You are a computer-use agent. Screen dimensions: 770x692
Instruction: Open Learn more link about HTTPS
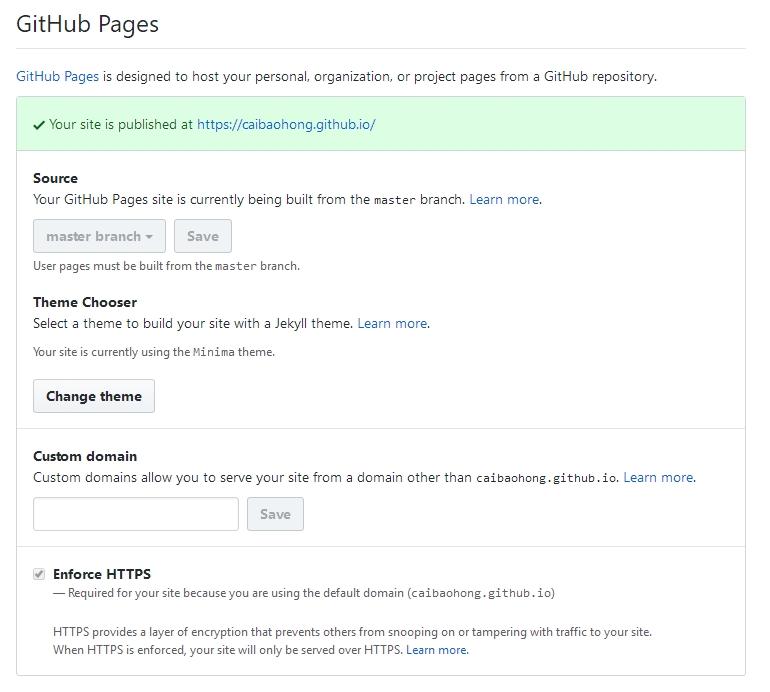tap(437, 650)
